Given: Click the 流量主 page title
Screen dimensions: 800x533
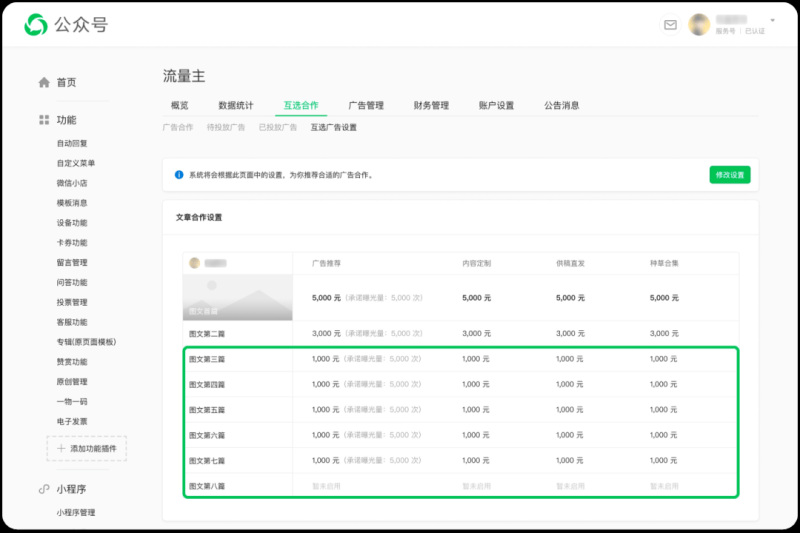Looking at the screenshot, I should pos(184,76).
